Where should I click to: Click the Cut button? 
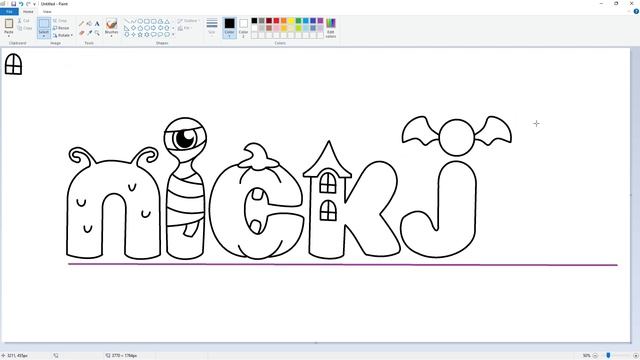(24, 20)
